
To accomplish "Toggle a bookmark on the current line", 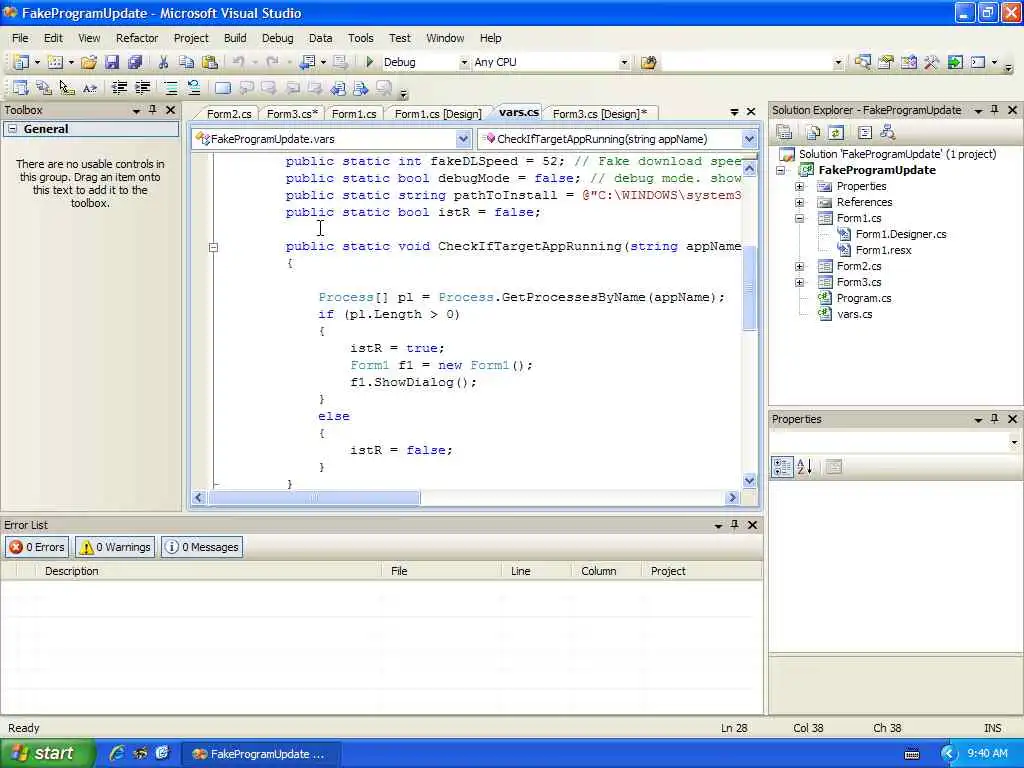I will click(223, 88).
